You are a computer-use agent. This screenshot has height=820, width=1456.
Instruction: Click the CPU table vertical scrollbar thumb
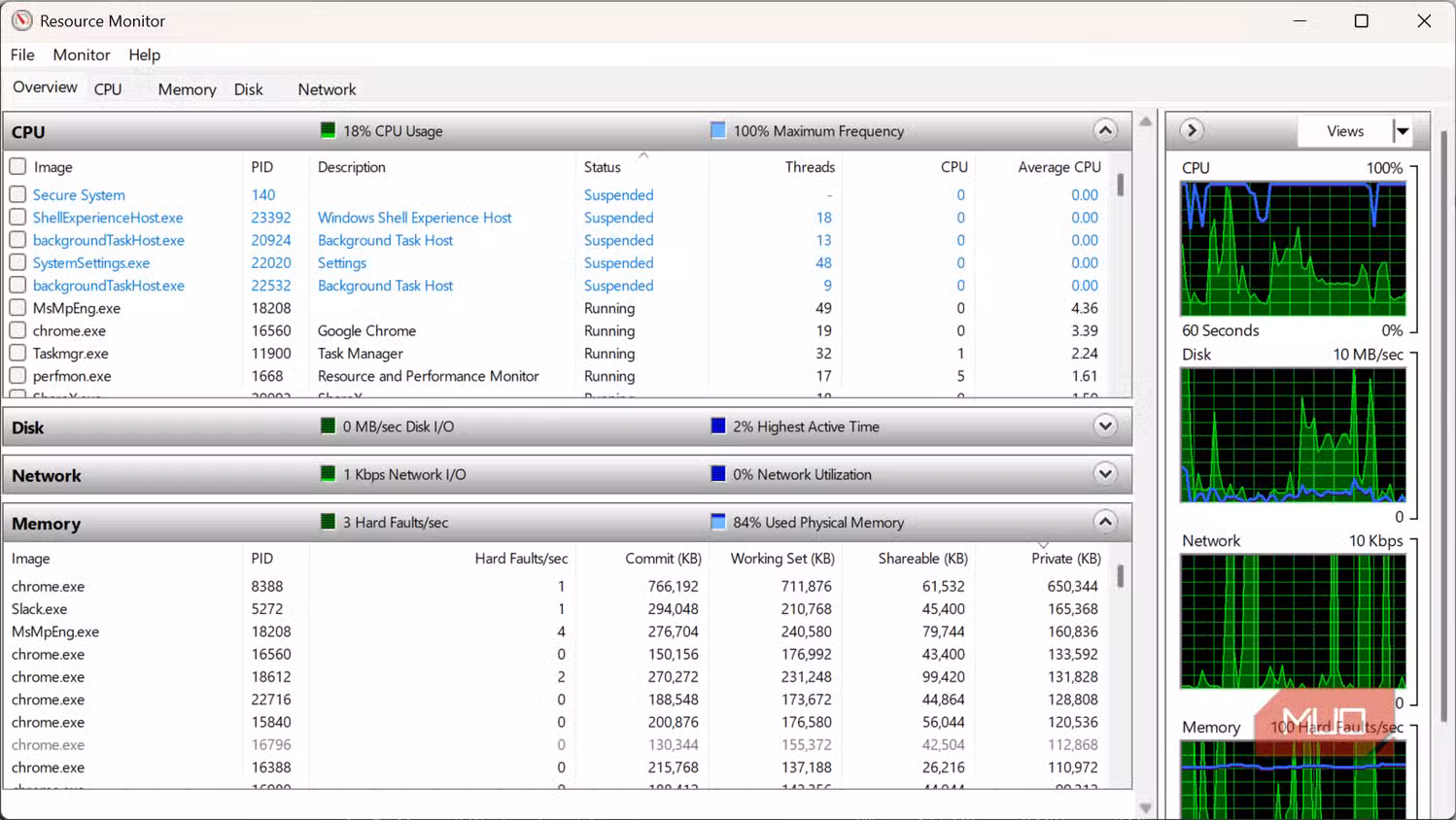[1121, 185]
